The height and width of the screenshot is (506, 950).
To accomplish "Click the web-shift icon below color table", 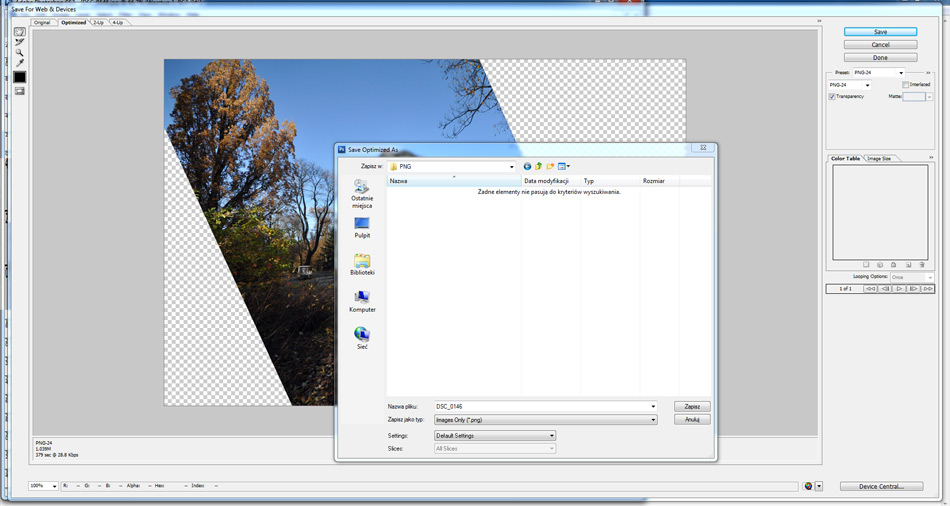I will coord(880,265).
